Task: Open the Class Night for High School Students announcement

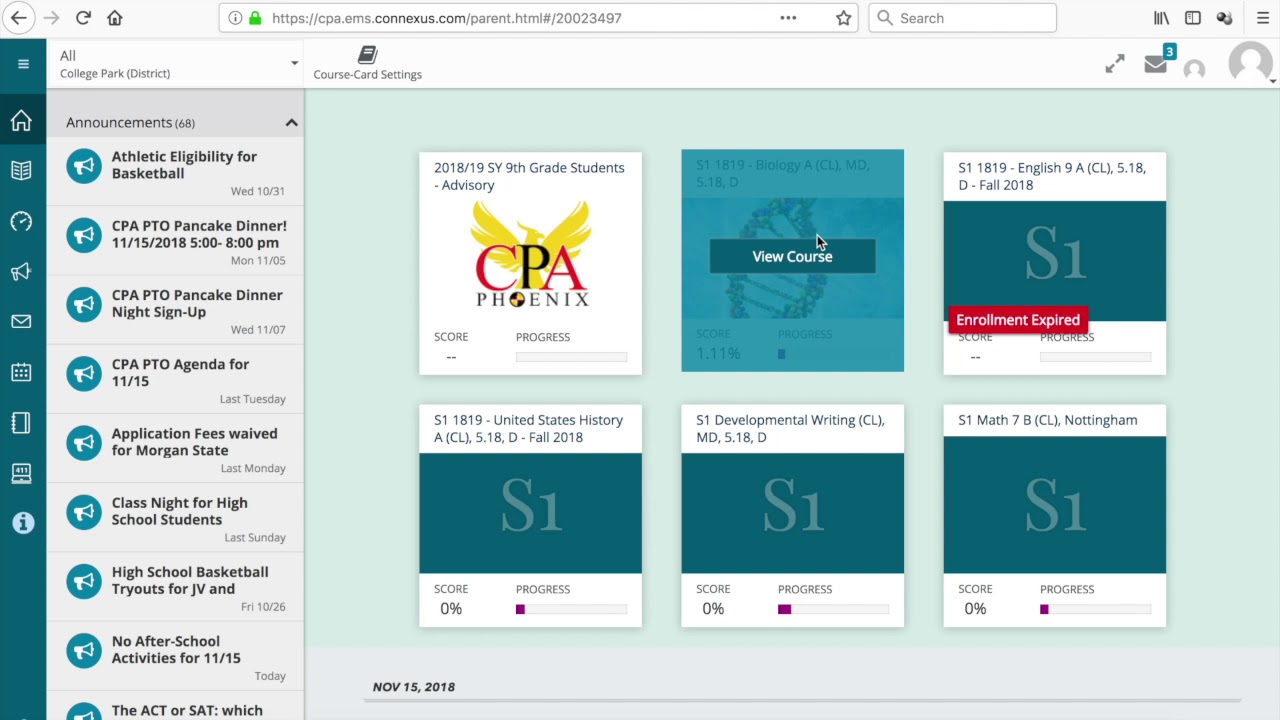Action: point(176,516)
